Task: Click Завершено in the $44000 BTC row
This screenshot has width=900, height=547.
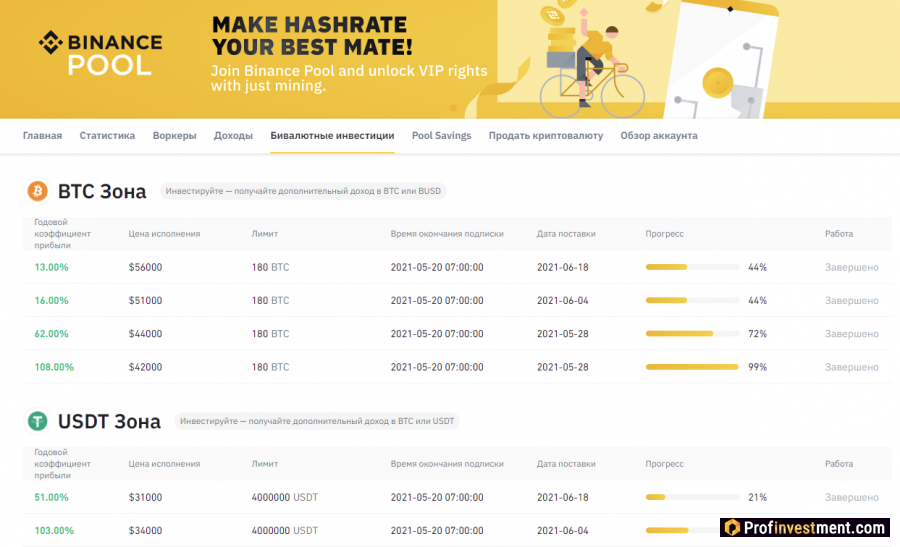Action: [x=852, y=333]
